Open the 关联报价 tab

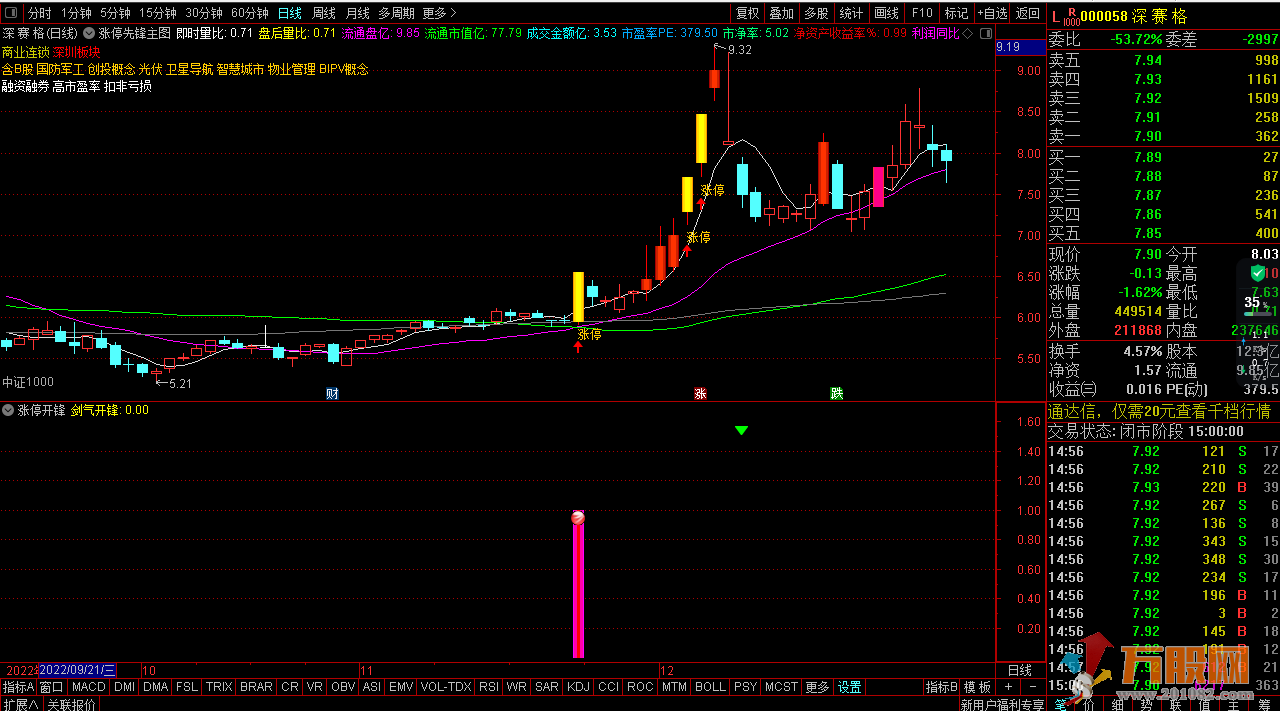[x=72, y=704]
